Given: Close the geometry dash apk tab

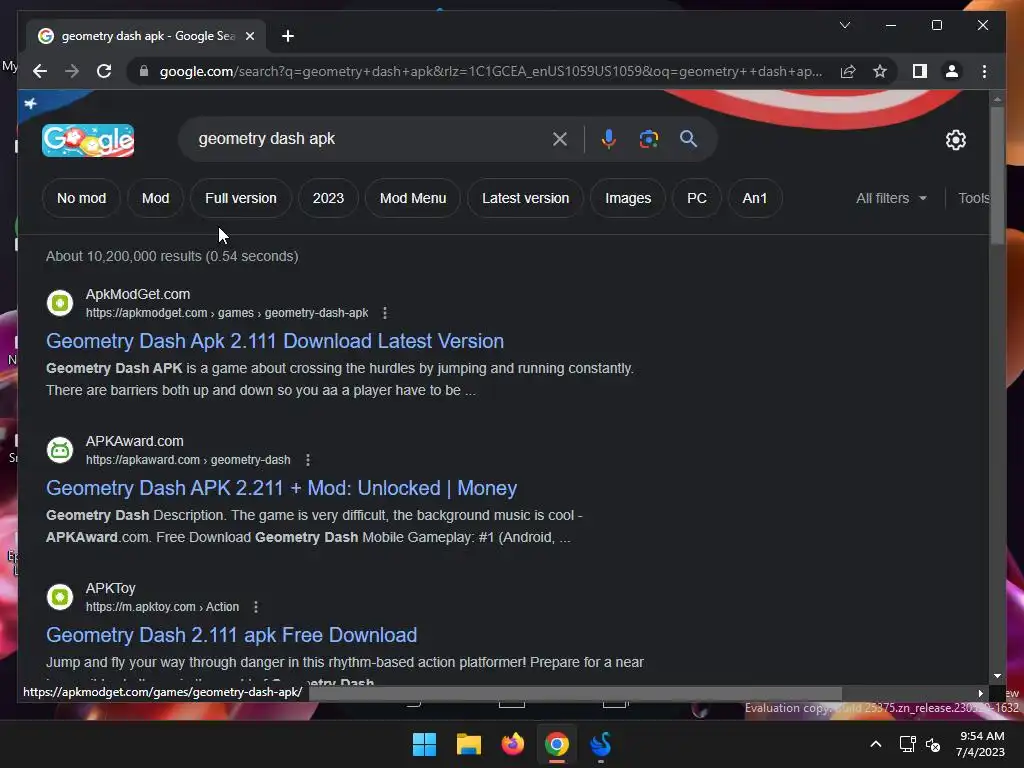Looking at the screenshot, I should coord(249,36).
